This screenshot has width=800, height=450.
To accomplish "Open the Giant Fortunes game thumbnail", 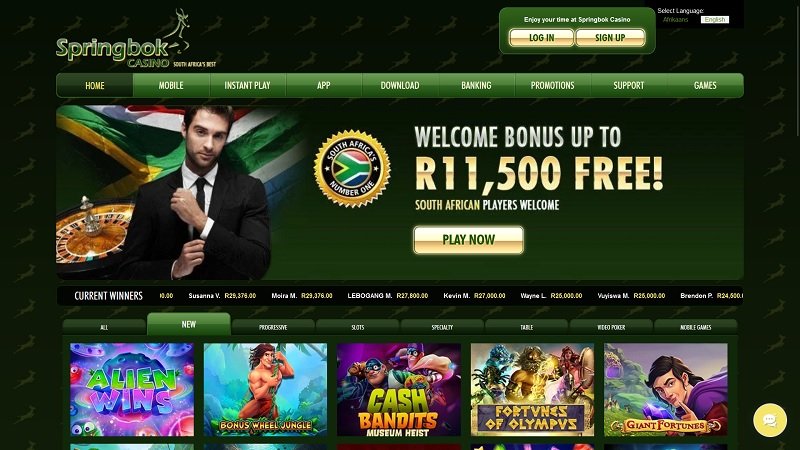I will point(666,389).
